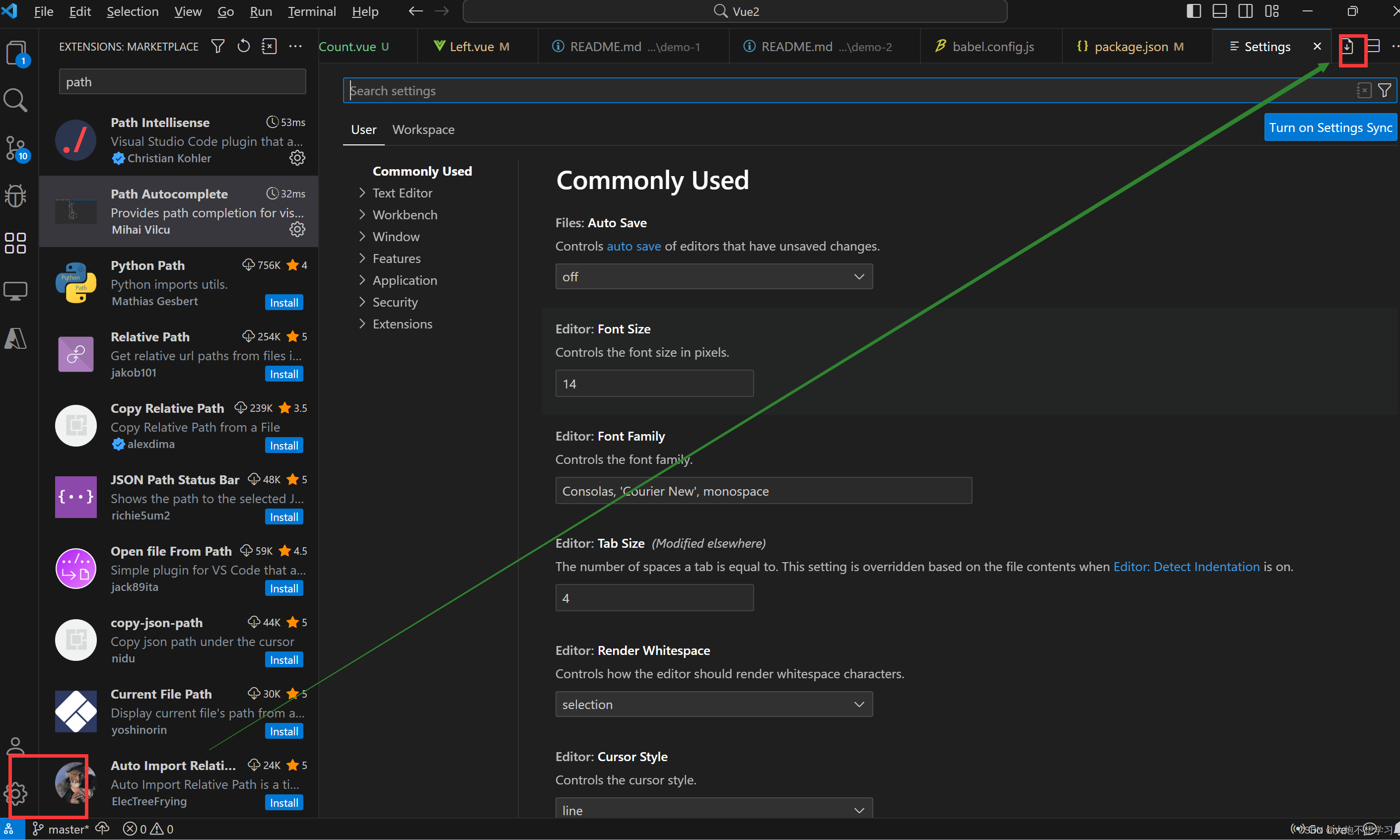Click the Tab Size field showing 4

(655, 598)
